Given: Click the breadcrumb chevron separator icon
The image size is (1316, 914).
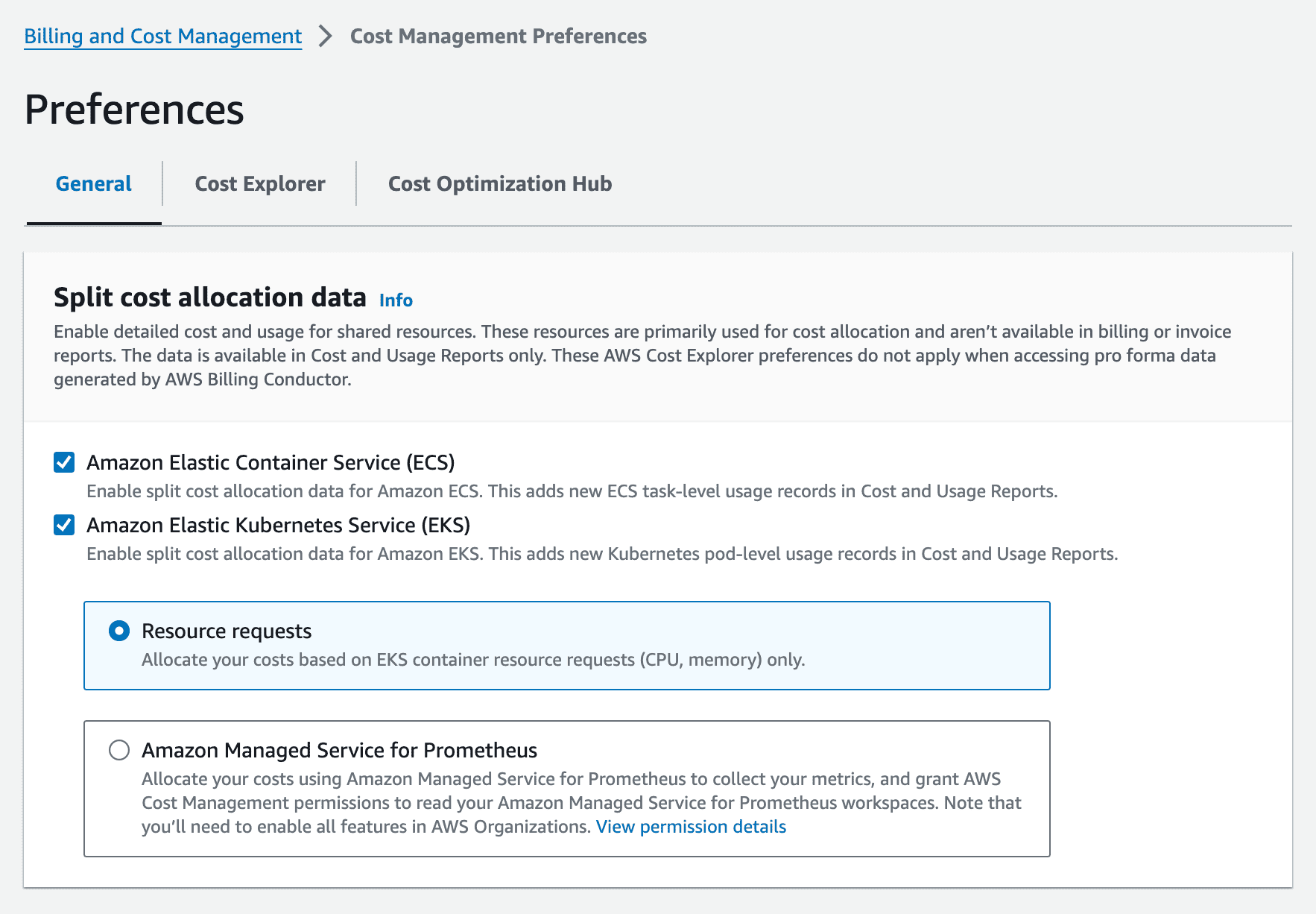Looking at the screenshot, I should pos(326,36).
